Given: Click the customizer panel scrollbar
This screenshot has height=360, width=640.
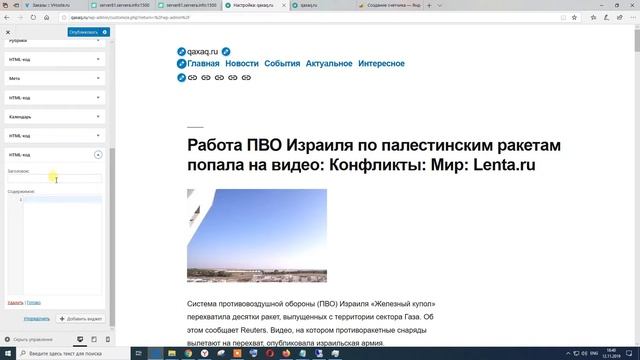Looking at the screenshot, I should point(112,237).
